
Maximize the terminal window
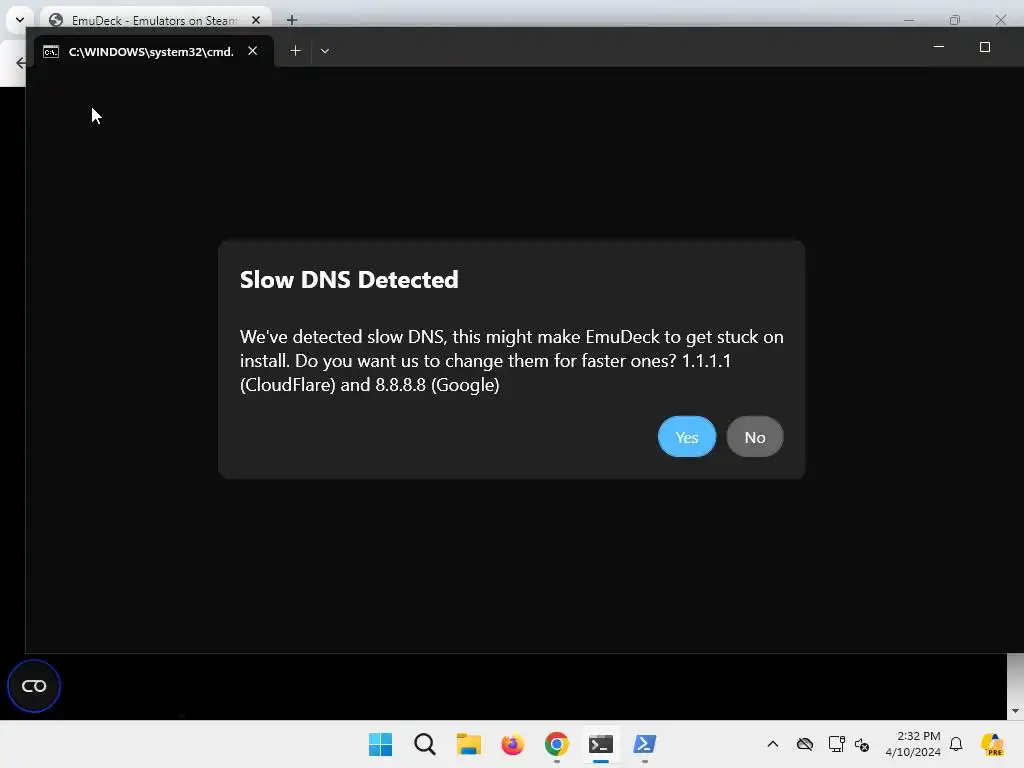985,47
